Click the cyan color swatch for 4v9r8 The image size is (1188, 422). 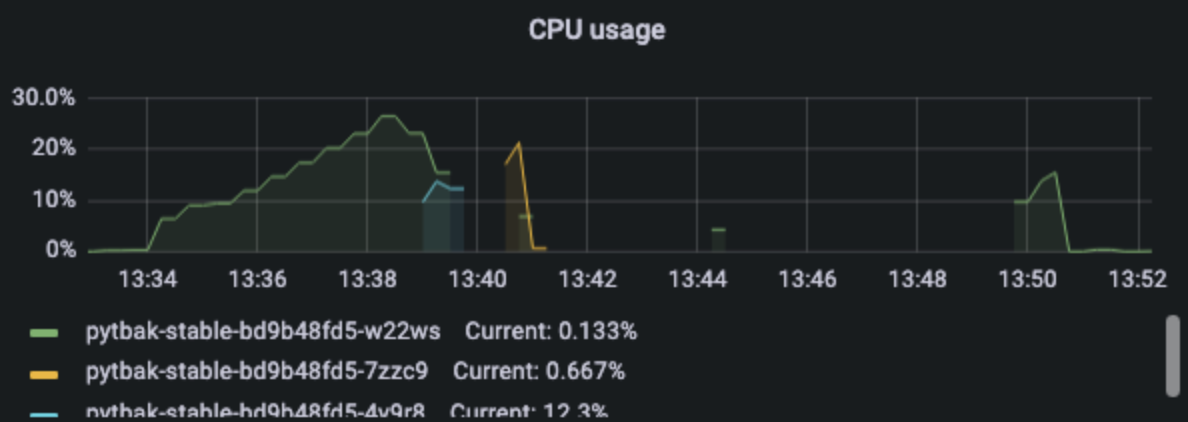(44, 416)
